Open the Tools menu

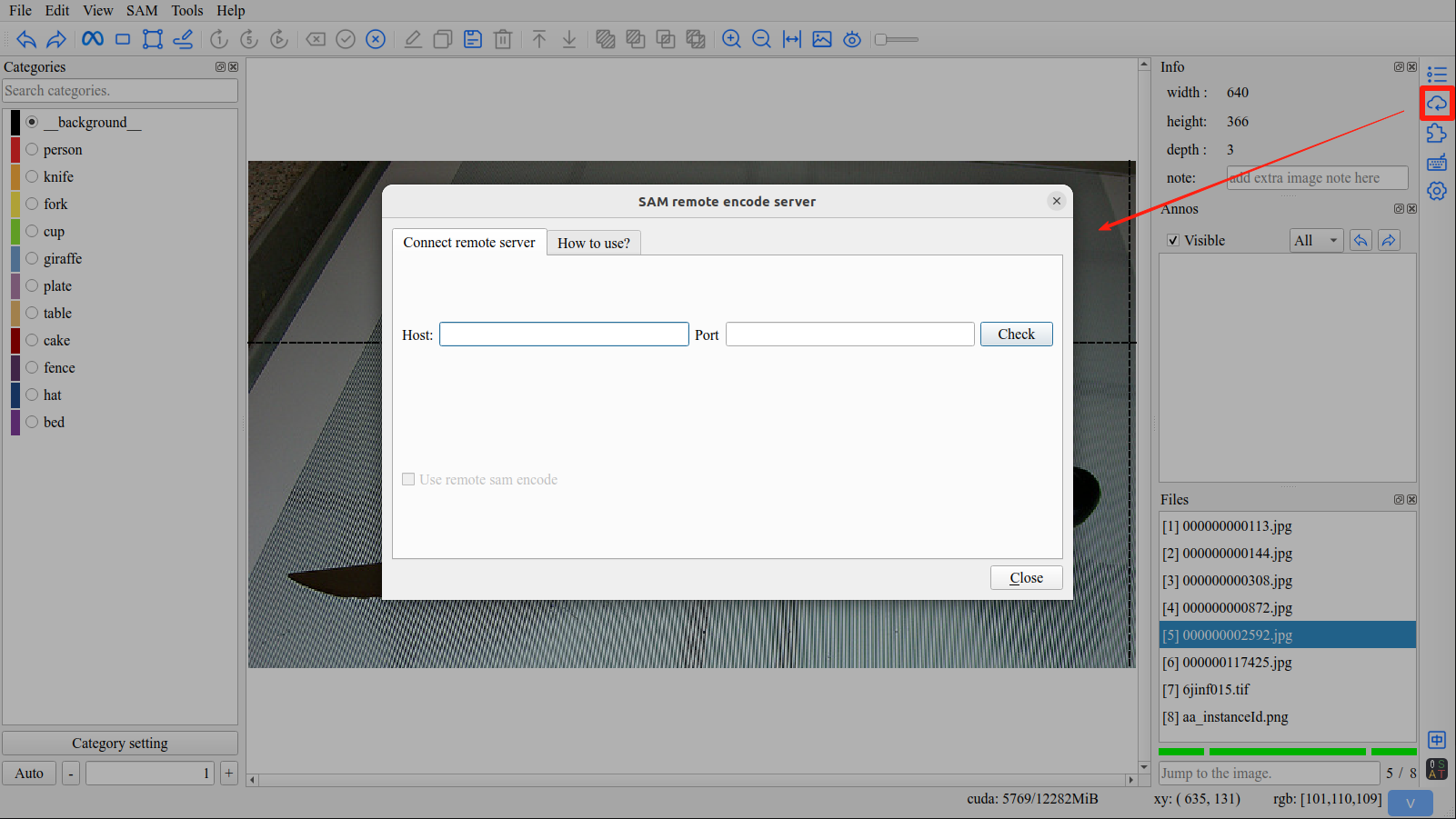pos(187,11)
